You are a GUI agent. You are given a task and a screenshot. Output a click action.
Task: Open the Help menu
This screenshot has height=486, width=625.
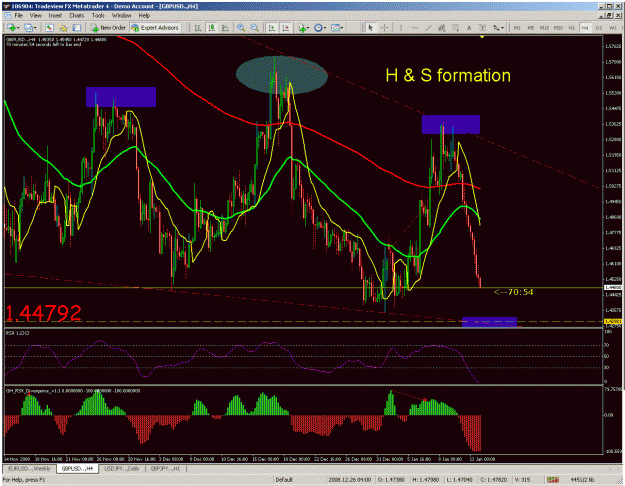tap(144, 16)
